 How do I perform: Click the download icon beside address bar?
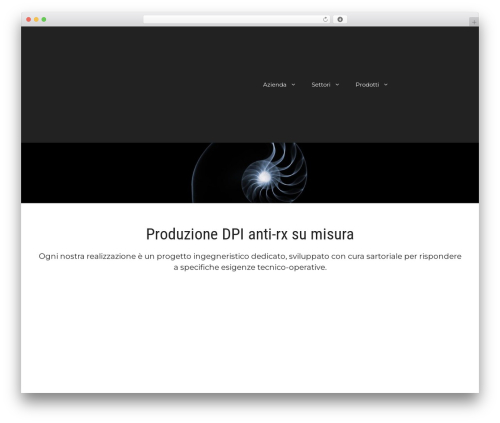click(x=340, y=19)
